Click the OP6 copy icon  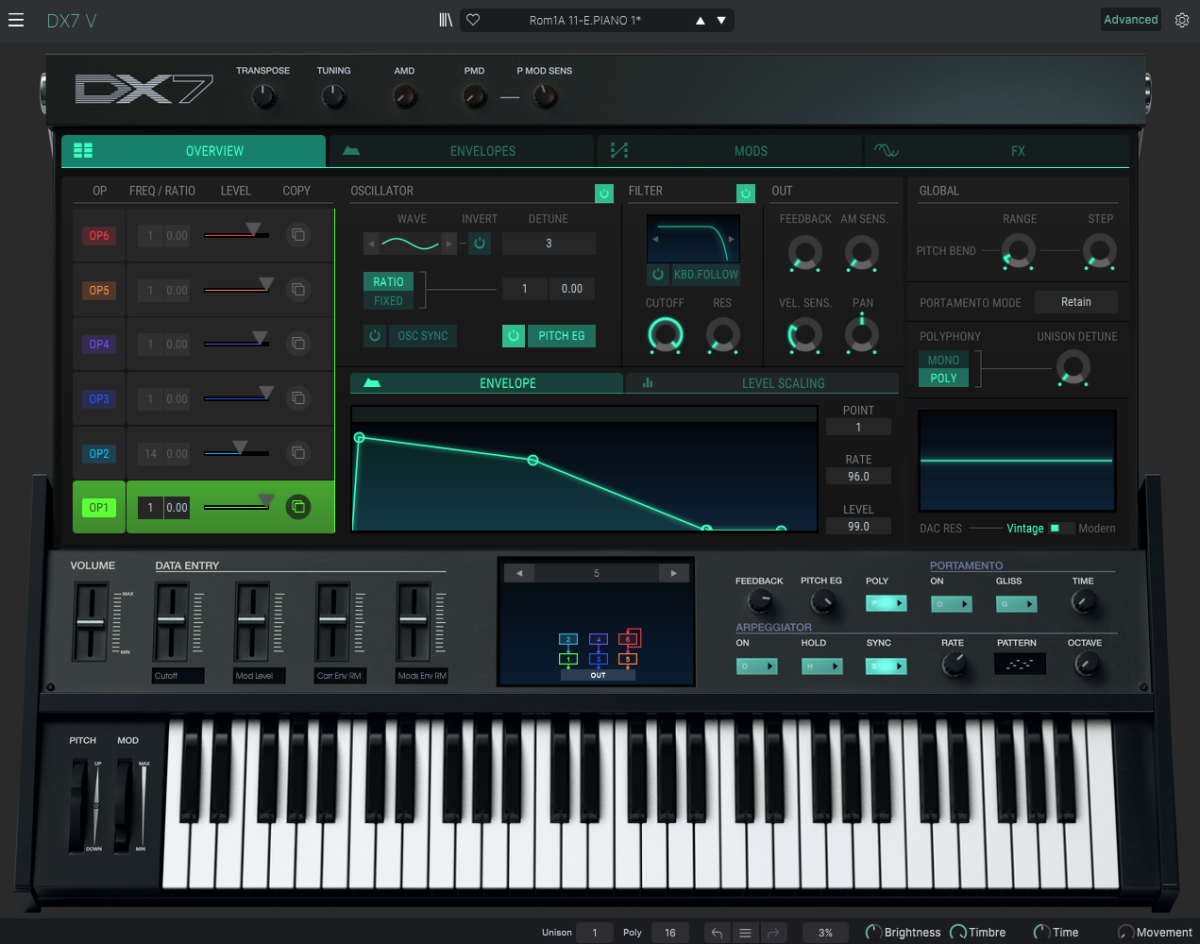coord(297,235)
